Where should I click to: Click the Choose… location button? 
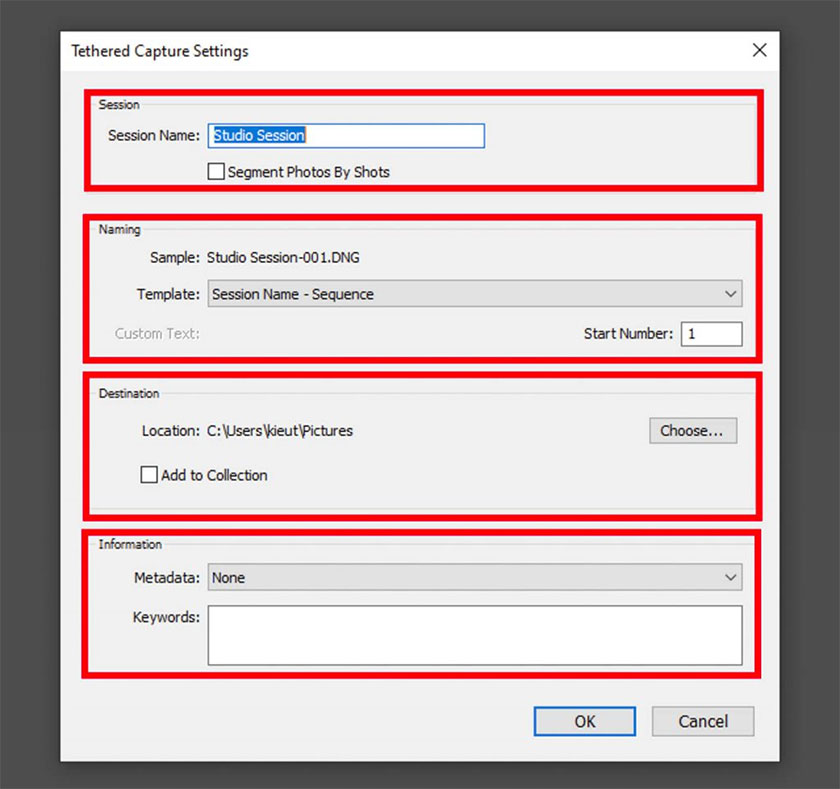click(693, 431)
